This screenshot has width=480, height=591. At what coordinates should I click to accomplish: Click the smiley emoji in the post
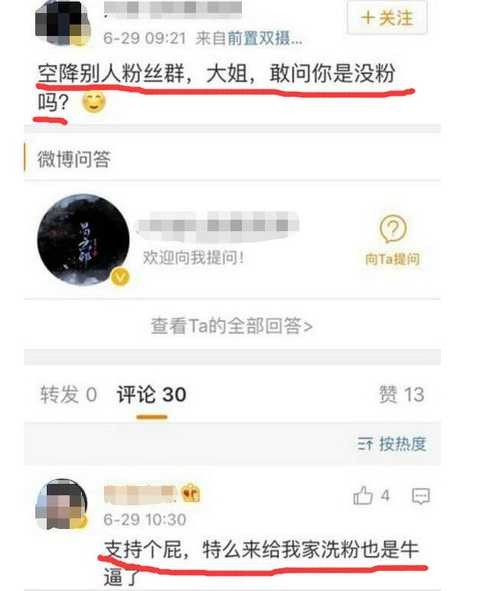(x=94, y=103)
